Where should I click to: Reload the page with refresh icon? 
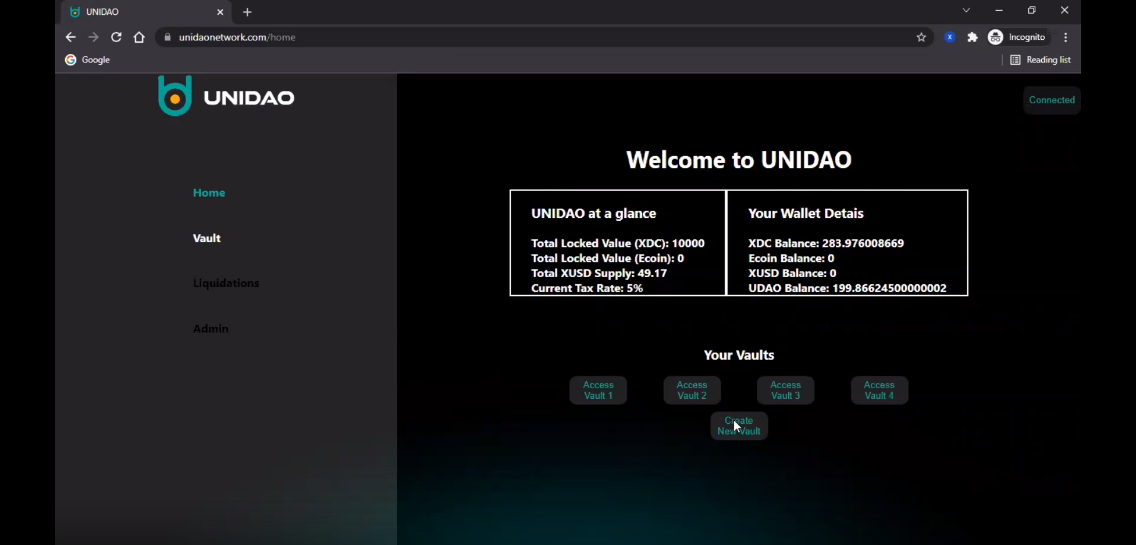point(116,37)
